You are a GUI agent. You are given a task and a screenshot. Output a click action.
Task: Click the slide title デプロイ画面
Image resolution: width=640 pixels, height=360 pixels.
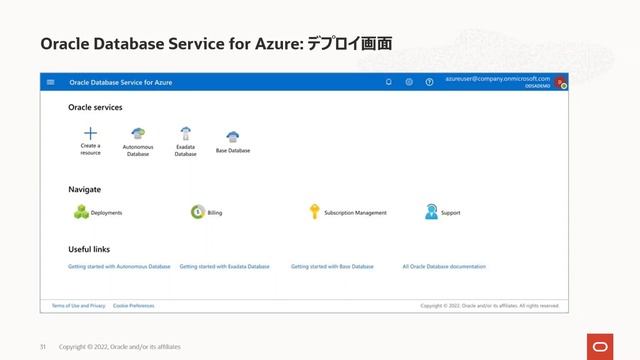349,43
